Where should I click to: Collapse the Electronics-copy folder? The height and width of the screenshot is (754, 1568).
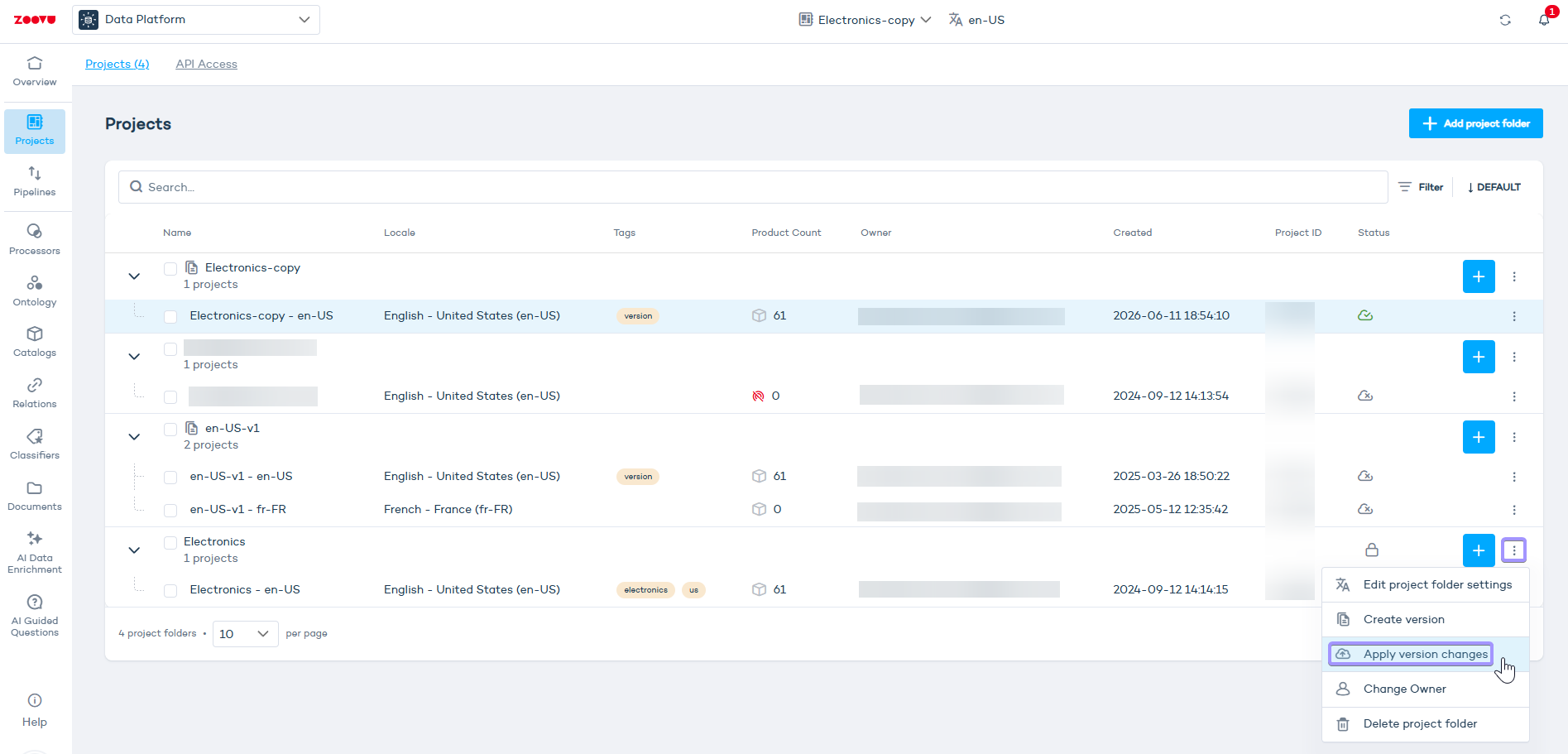tap(134, 276)
